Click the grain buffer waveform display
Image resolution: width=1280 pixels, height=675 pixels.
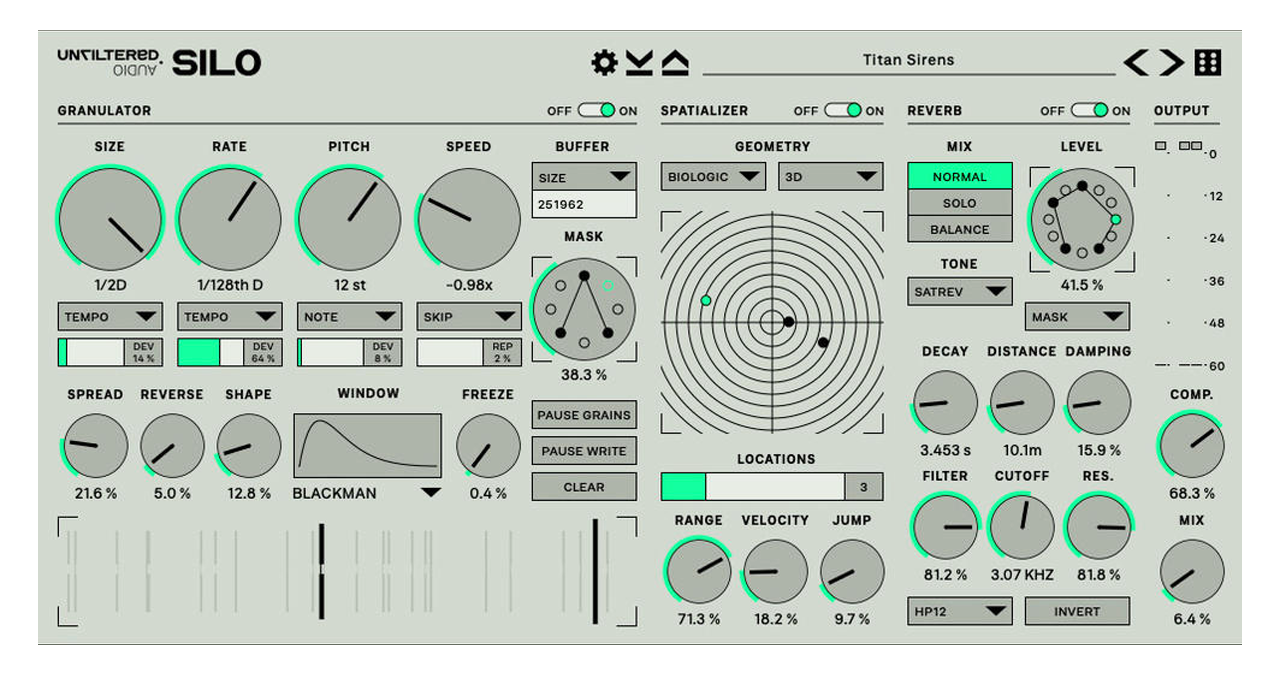(347, 571)
